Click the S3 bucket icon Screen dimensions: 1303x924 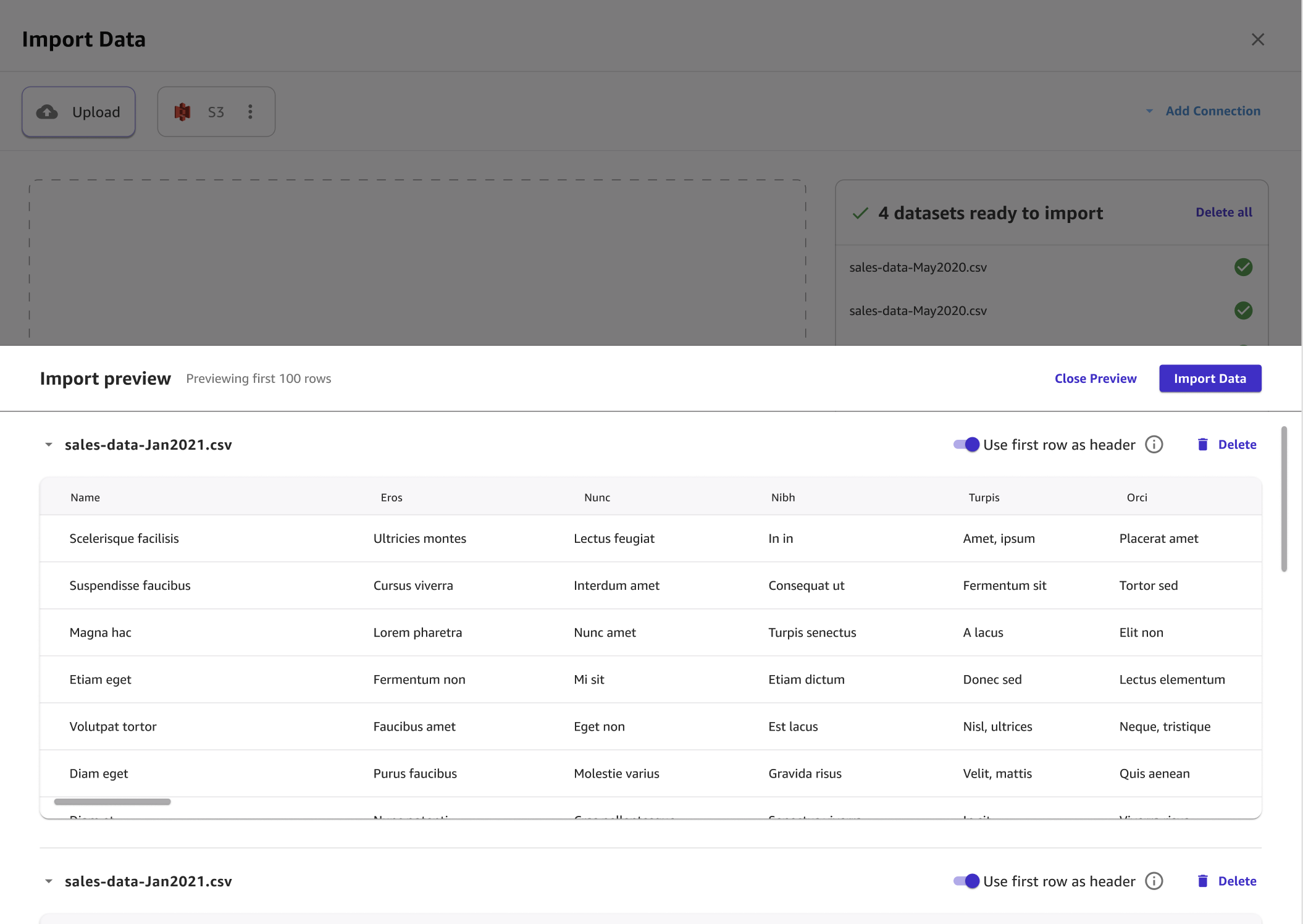coord(182,112)
